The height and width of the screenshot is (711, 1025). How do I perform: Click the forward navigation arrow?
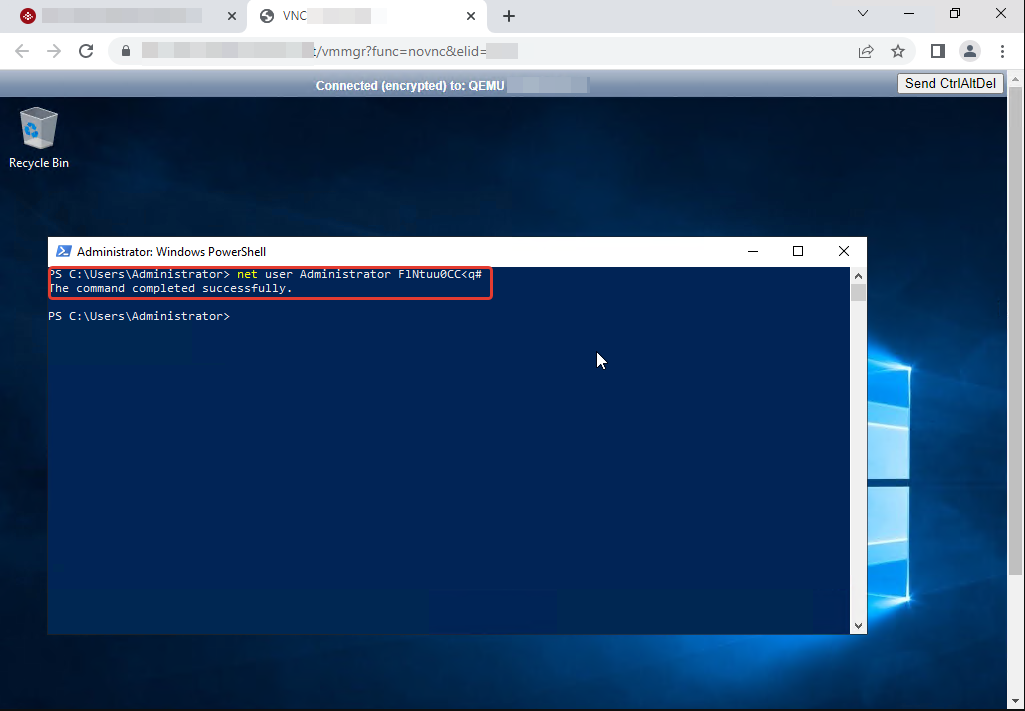[x=55, y=50]
